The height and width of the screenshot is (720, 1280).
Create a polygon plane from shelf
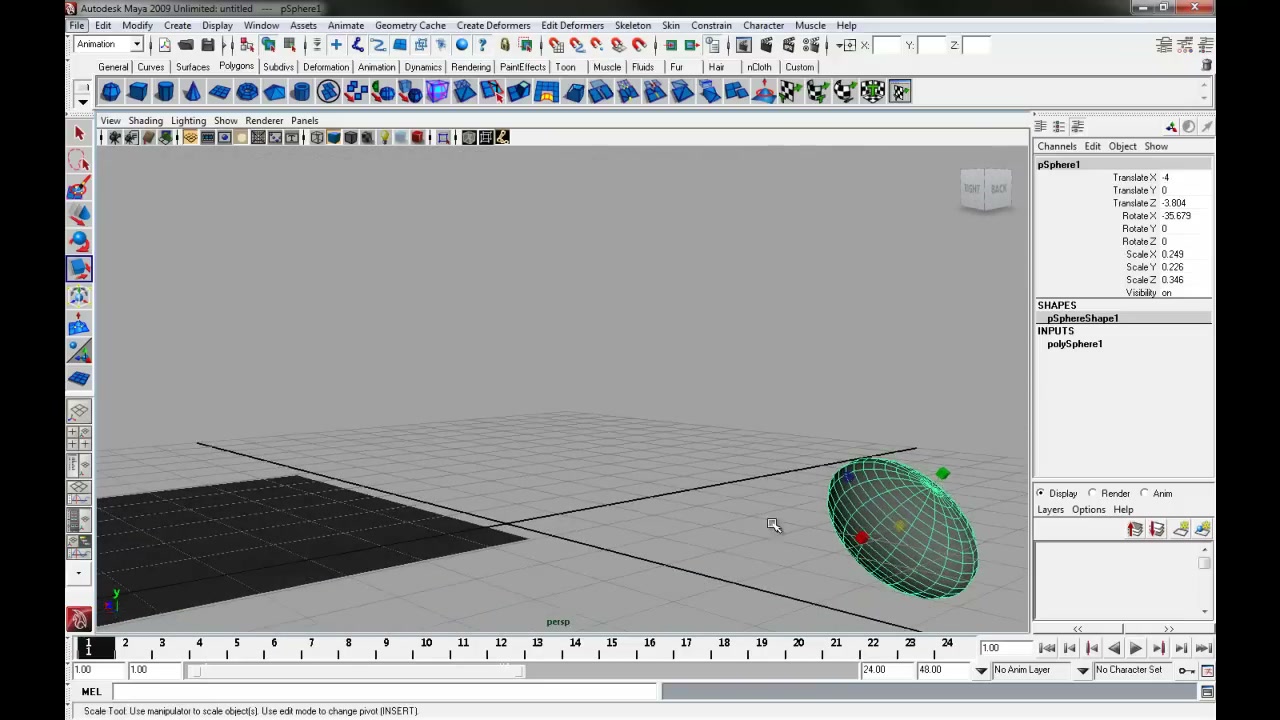[220, 92]
